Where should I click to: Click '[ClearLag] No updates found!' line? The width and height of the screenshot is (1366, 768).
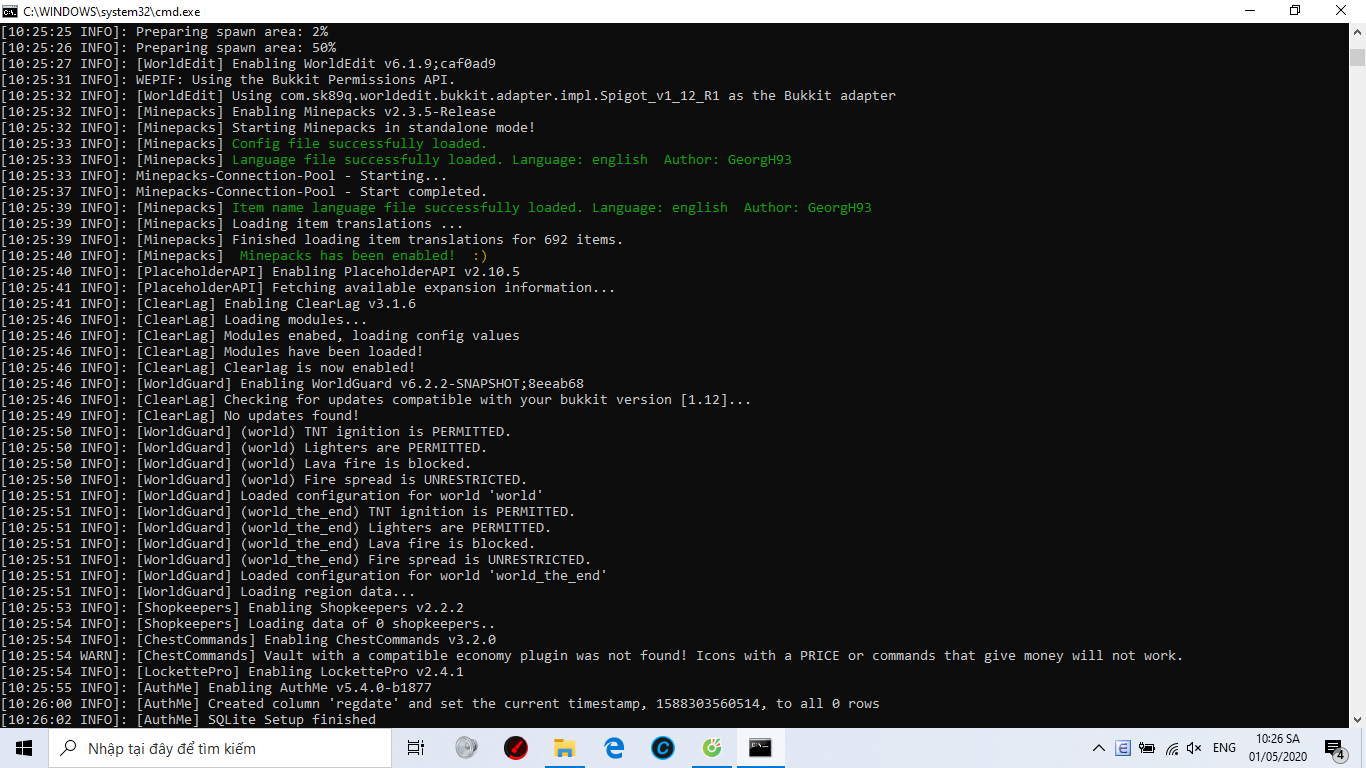180,416
